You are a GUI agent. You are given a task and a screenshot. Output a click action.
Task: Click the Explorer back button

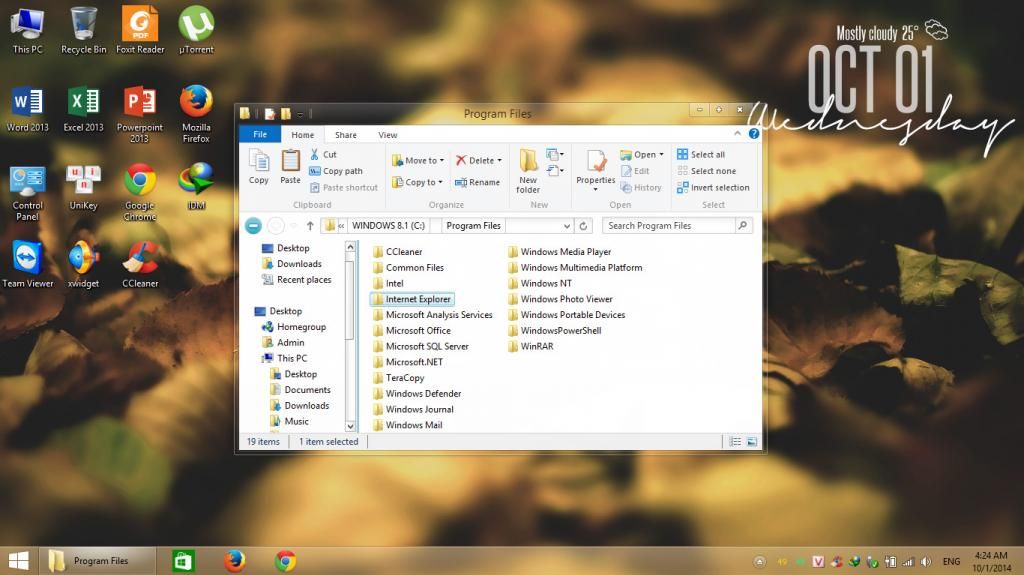click(x=253, y=226)
